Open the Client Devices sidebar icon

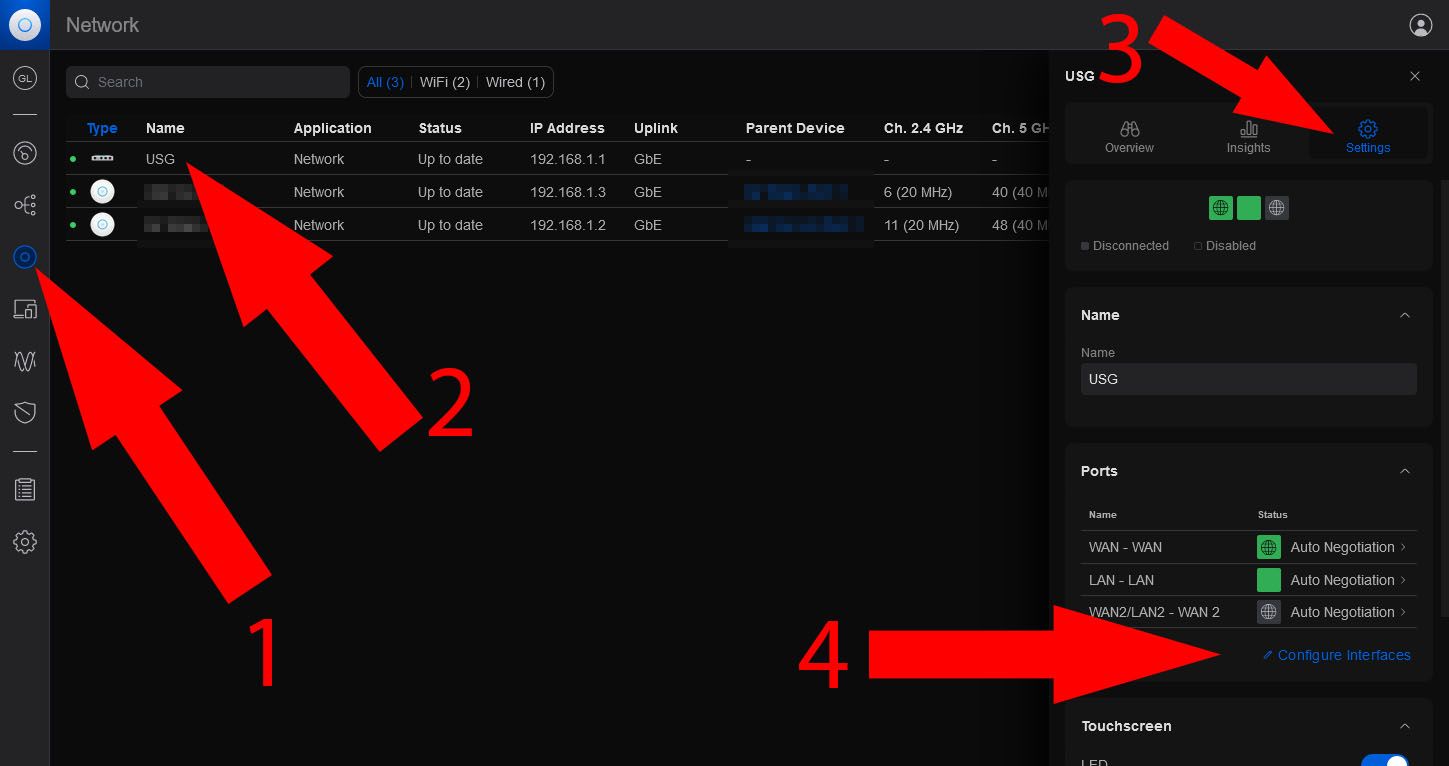(x=25, y=309)
